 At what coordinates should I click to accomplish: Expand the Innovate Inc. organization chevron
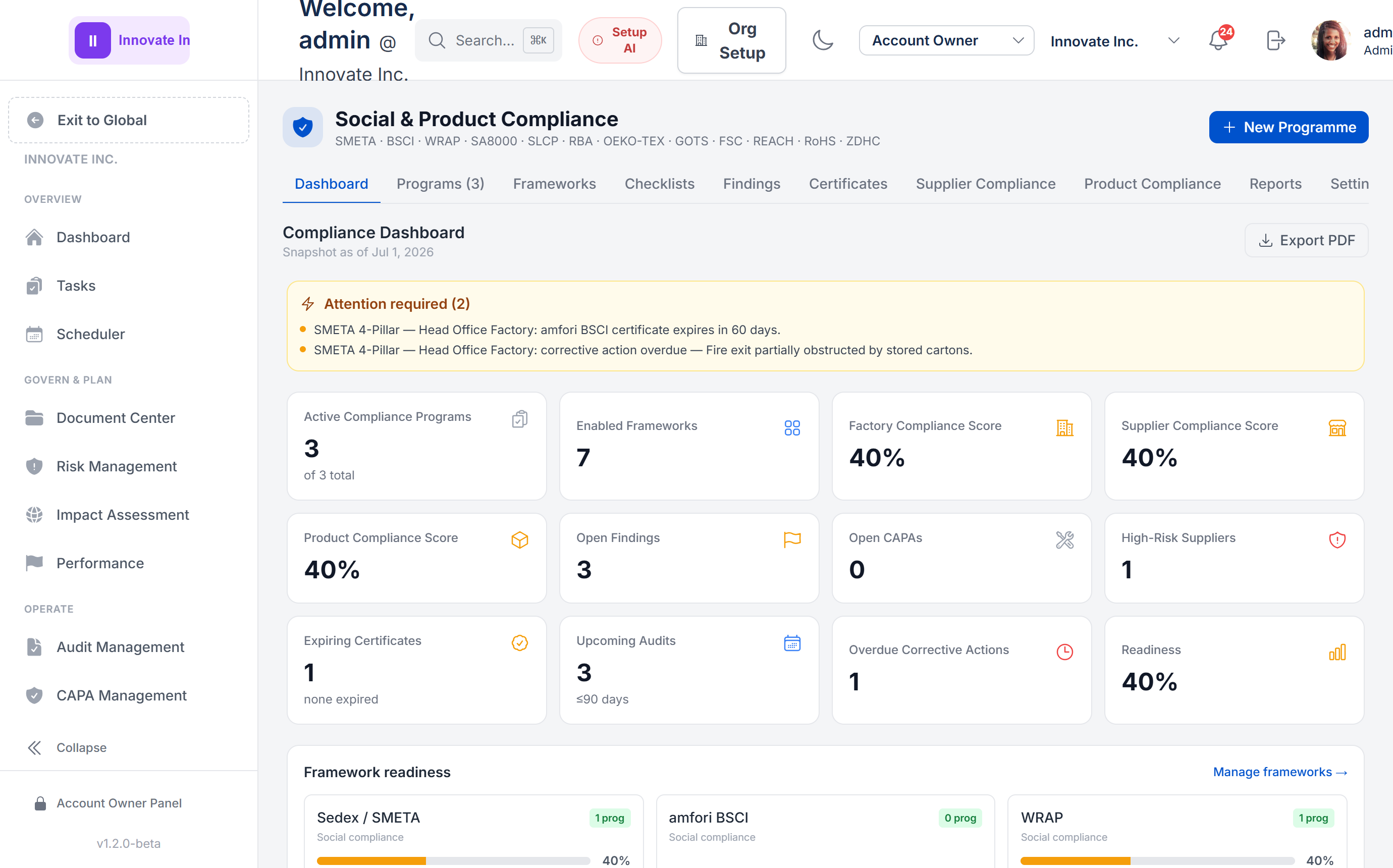pyautogui.click(x=1174, y=41)
